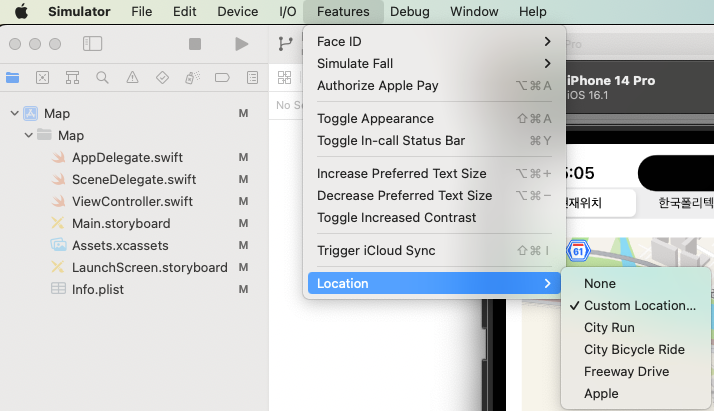This screenshot has height=411, width=714.
Task: Open the Source Control navigator icon
Action: coord(42,77)
